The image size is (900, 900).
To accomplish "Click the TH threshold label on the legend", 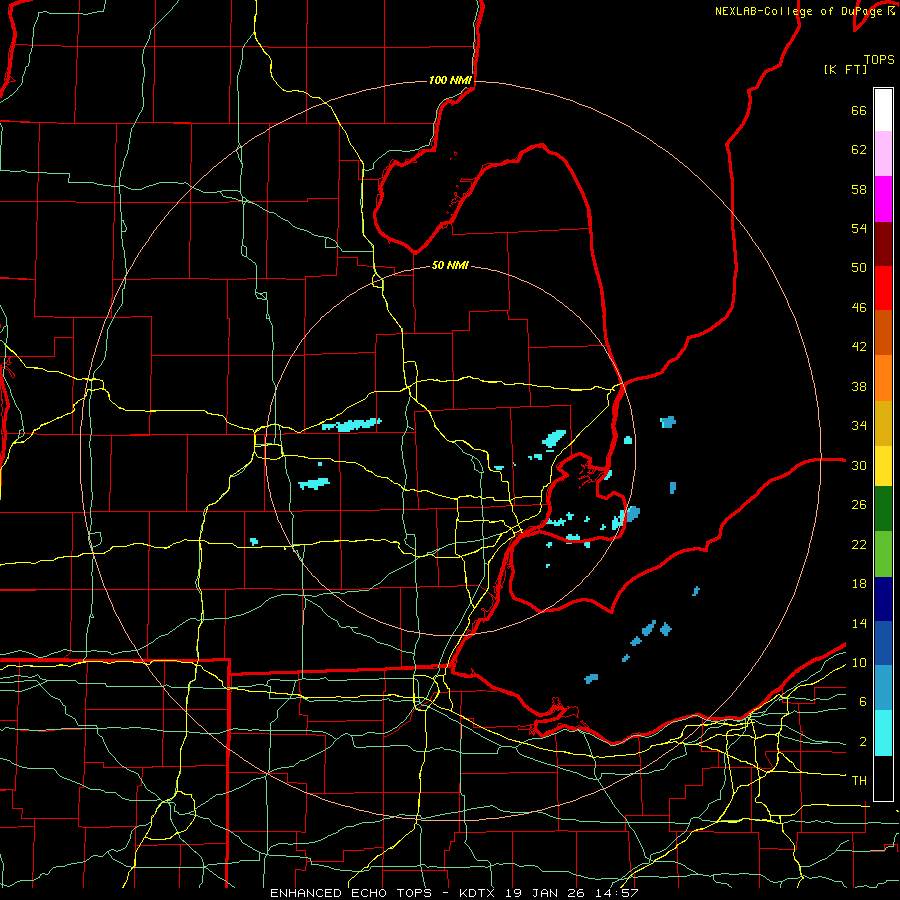I will point(859,781).
